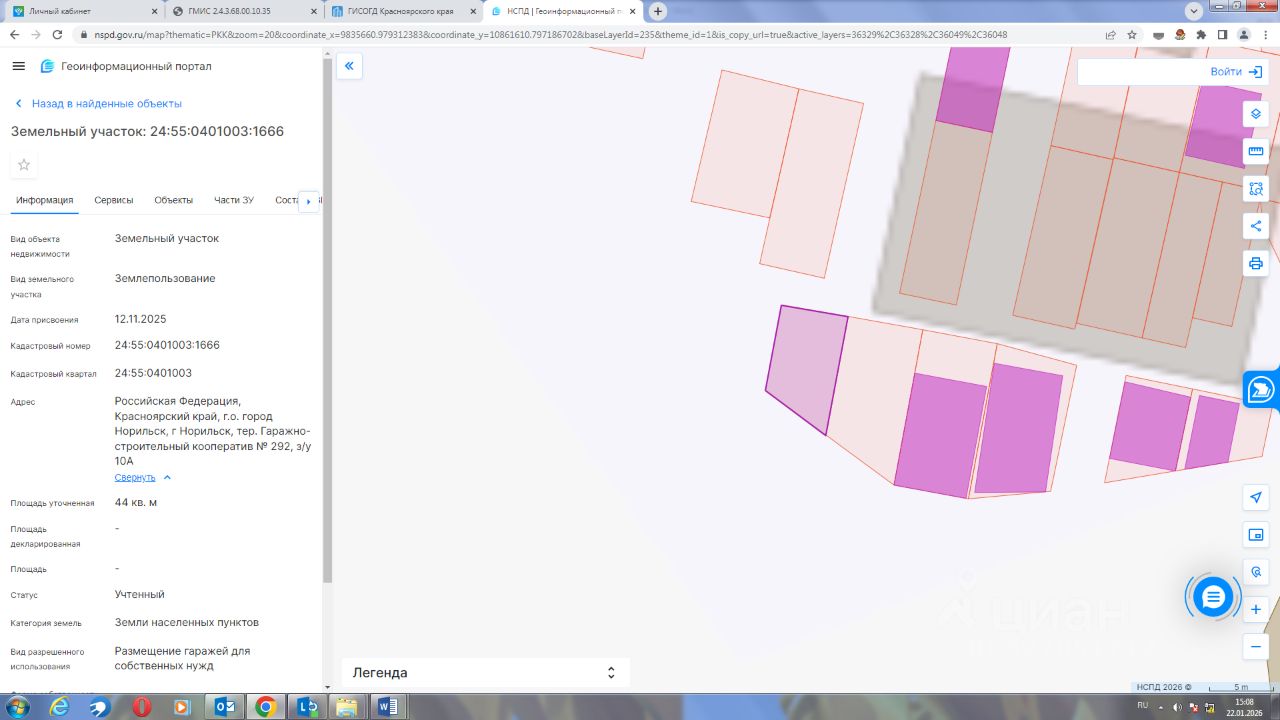
Task: Zoom out on the map
Action: point(1256,646)
